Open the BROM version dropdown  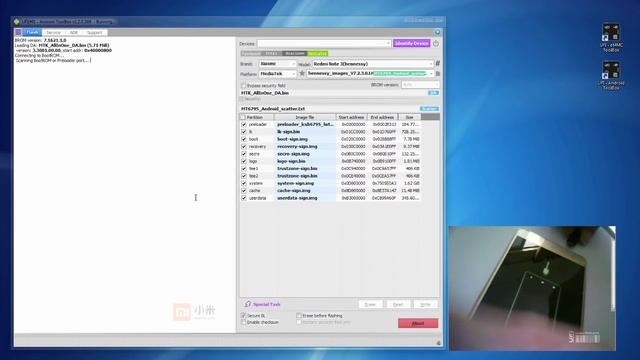point(420,85)
